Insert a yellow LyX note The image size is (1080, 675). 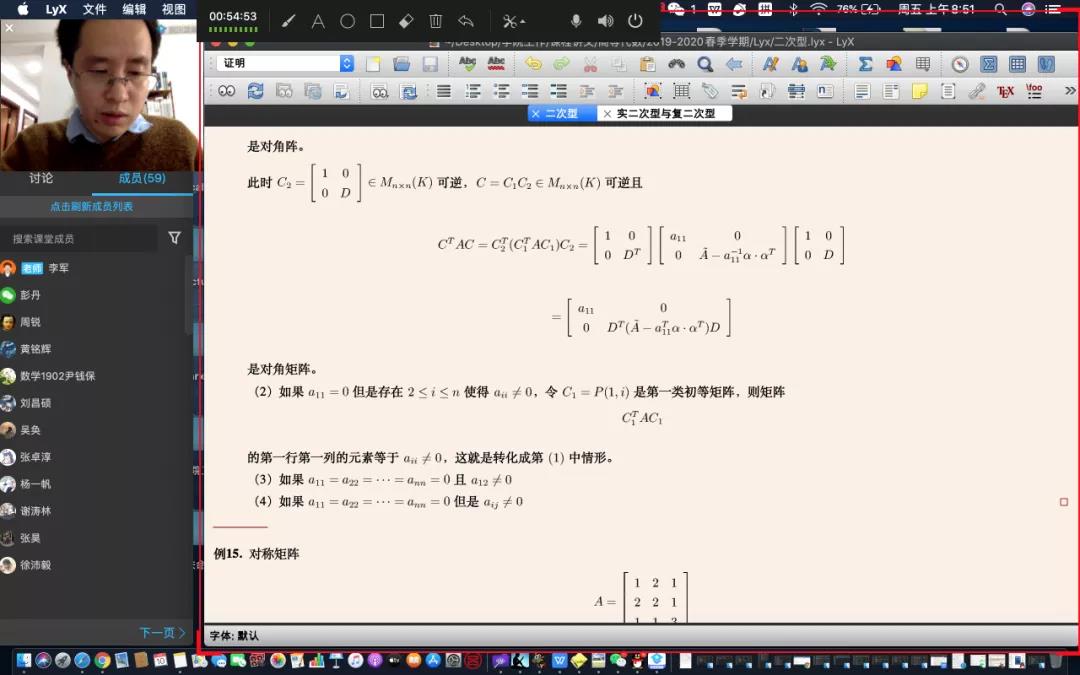920,91
